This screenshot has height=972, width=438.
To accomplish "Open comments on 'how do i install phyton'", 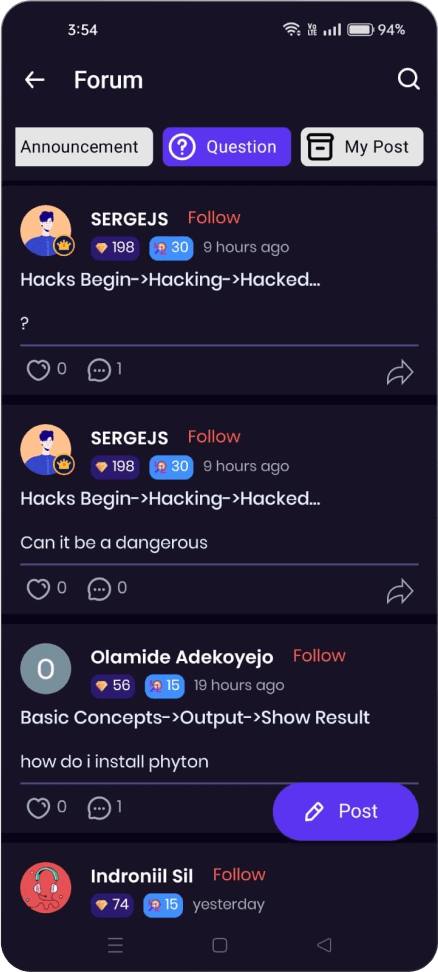I will pos(99,808).
